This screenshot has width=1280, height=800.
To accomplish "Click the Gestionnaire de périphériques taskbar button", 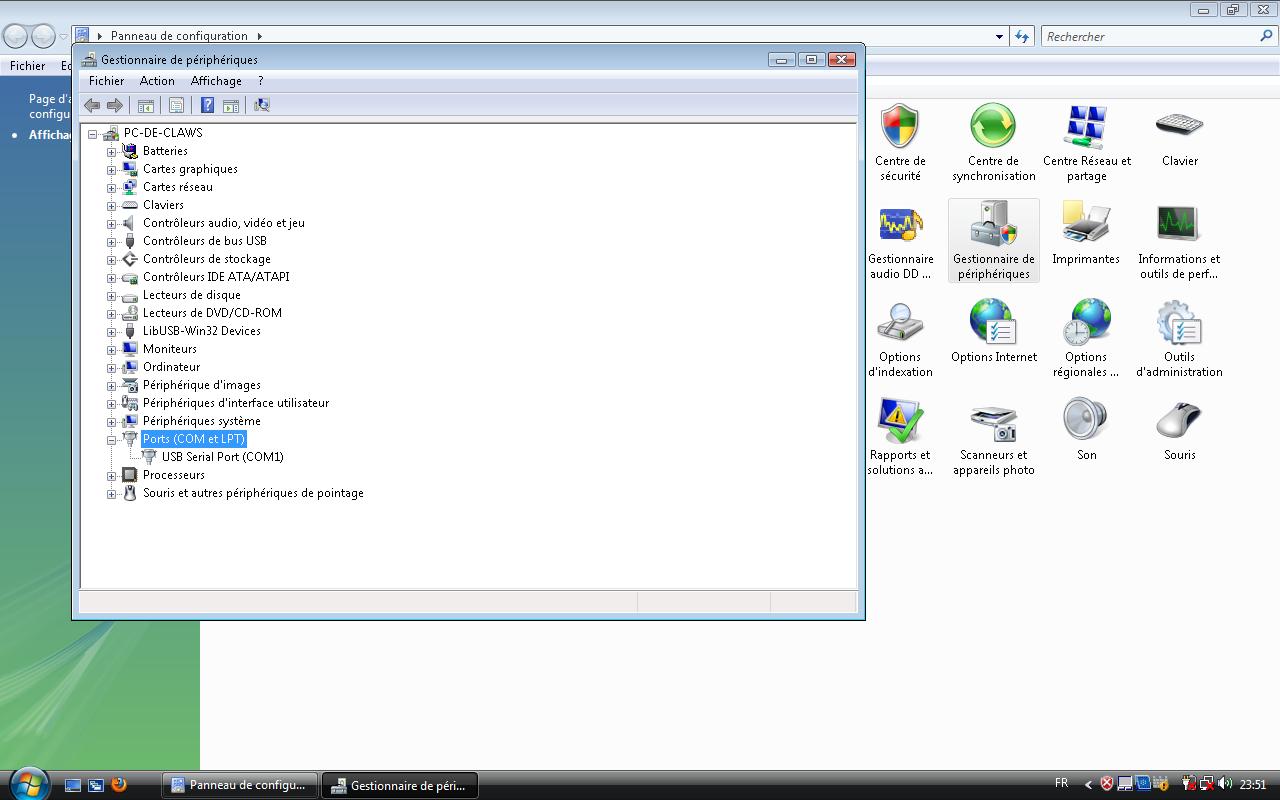I will click(x=400, y=785).
